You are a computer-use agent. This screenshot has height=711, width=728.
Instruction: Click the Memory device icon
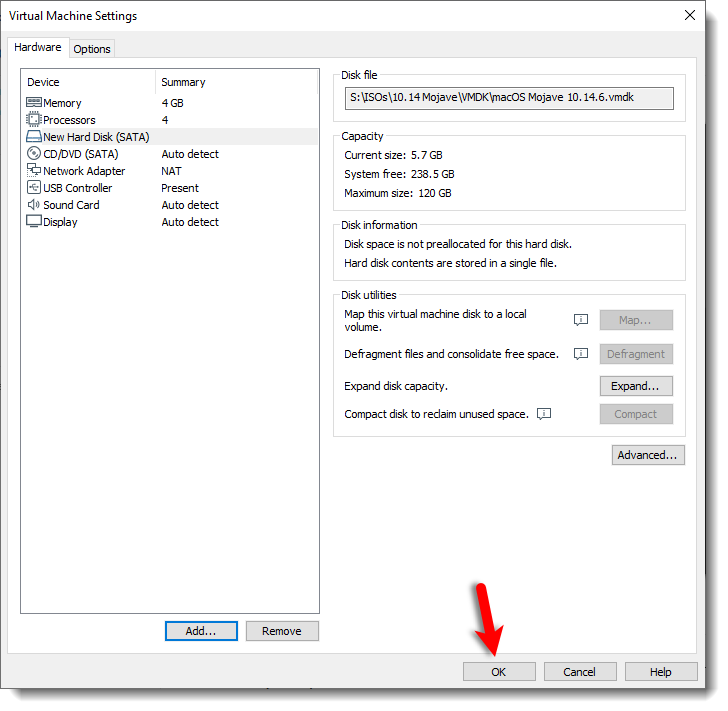point(34,103)
